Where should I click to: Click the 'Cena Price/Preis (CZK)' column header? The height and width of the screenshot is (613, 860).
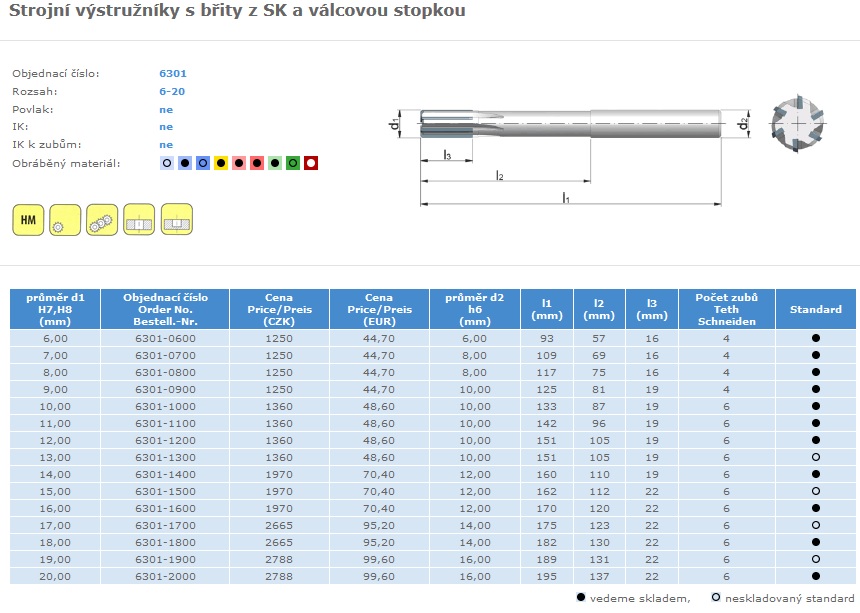pyautogui.click(x=279, y=309)
